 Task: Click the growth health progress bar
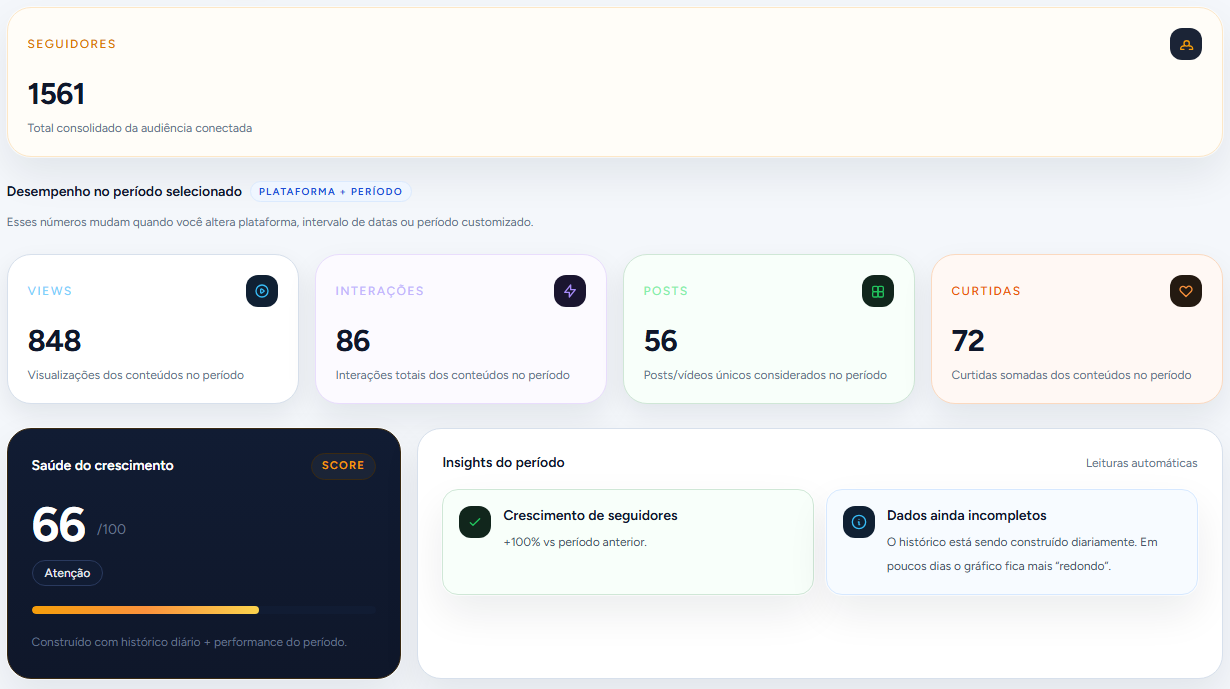coord(204,609)
